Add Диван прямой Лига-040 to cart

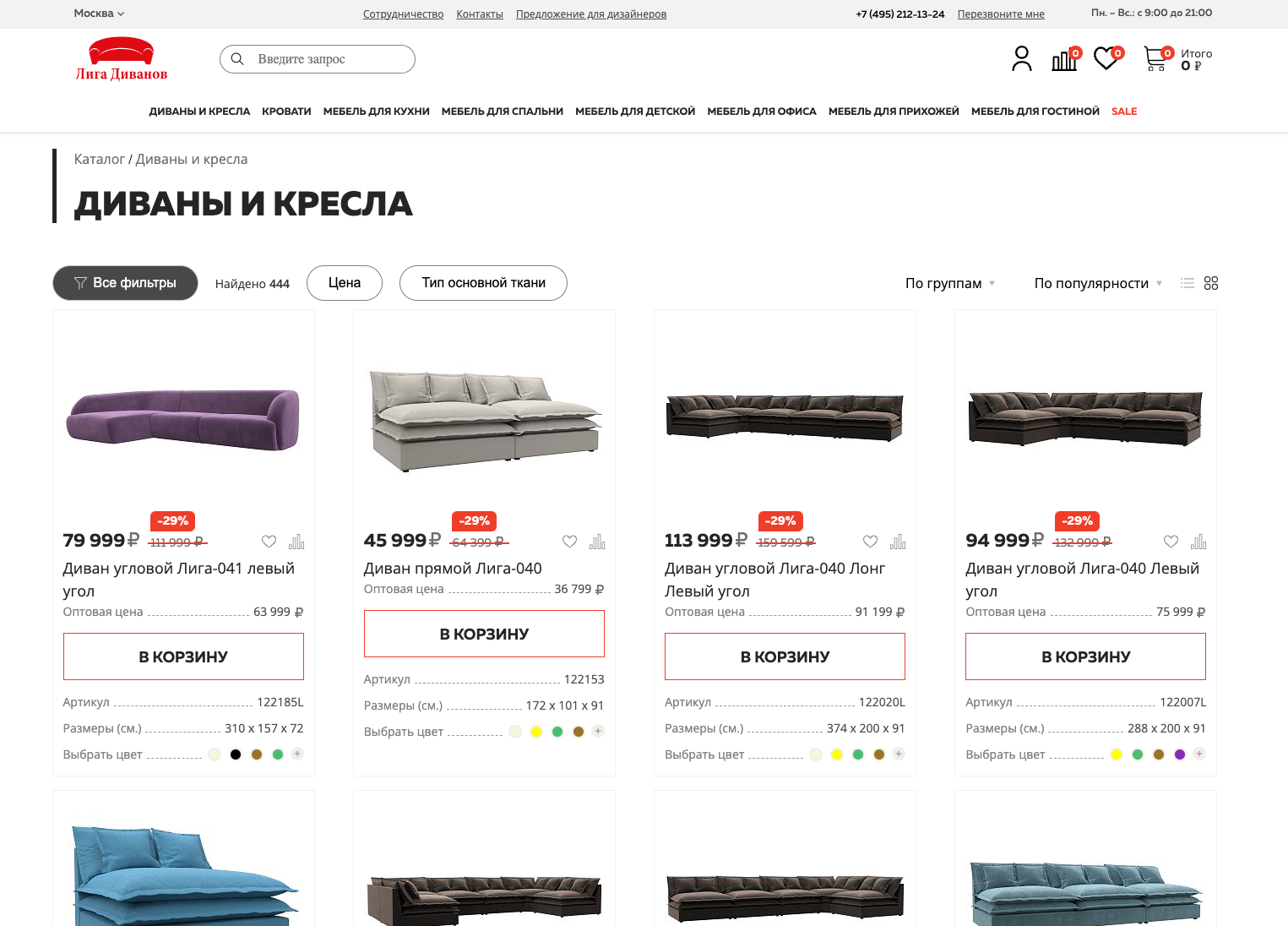(484, 634)
